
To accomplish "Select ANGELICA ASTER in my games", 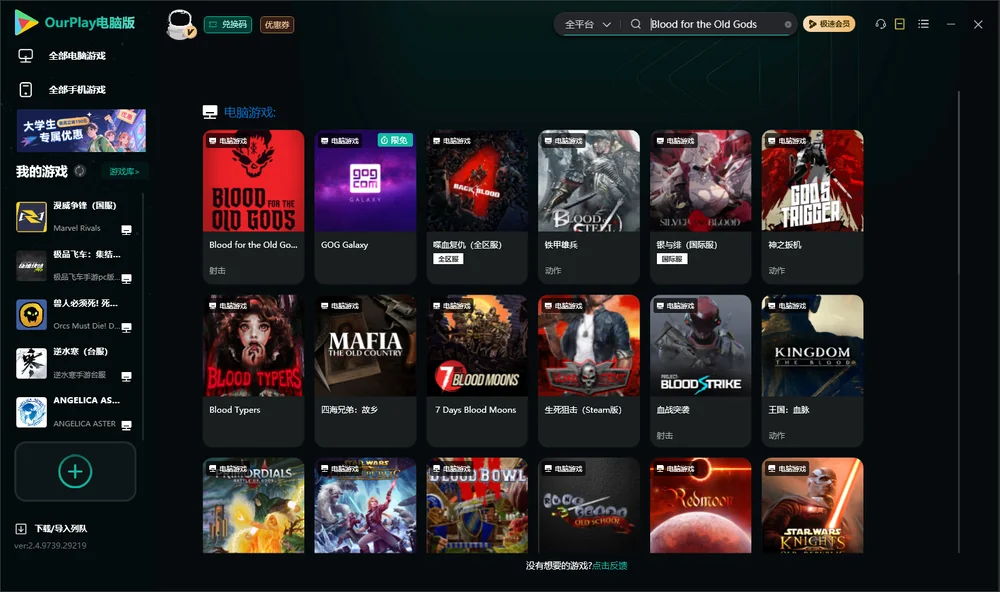I will click(x=75, y=412).
